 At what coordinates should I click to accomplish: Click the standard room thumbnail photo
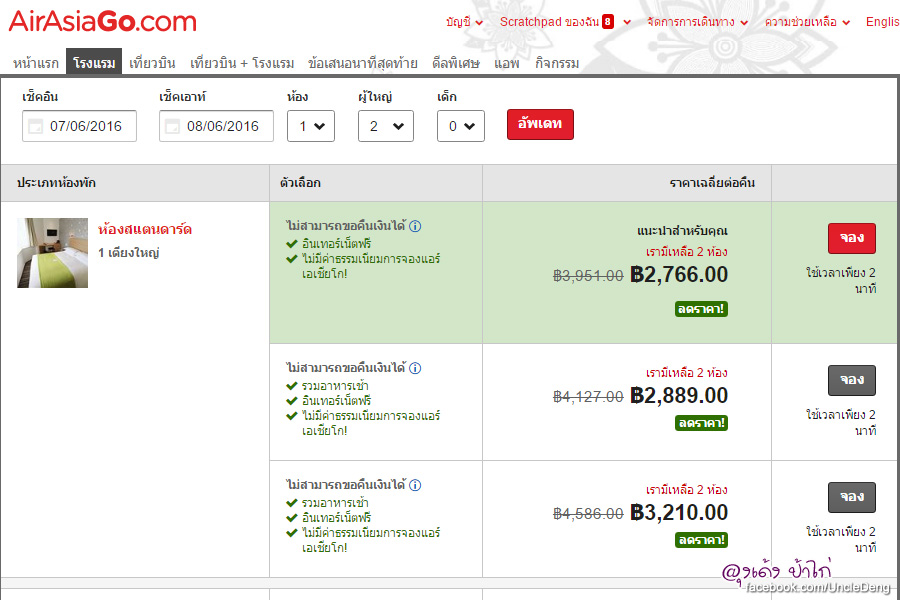(x=52, y=253)
